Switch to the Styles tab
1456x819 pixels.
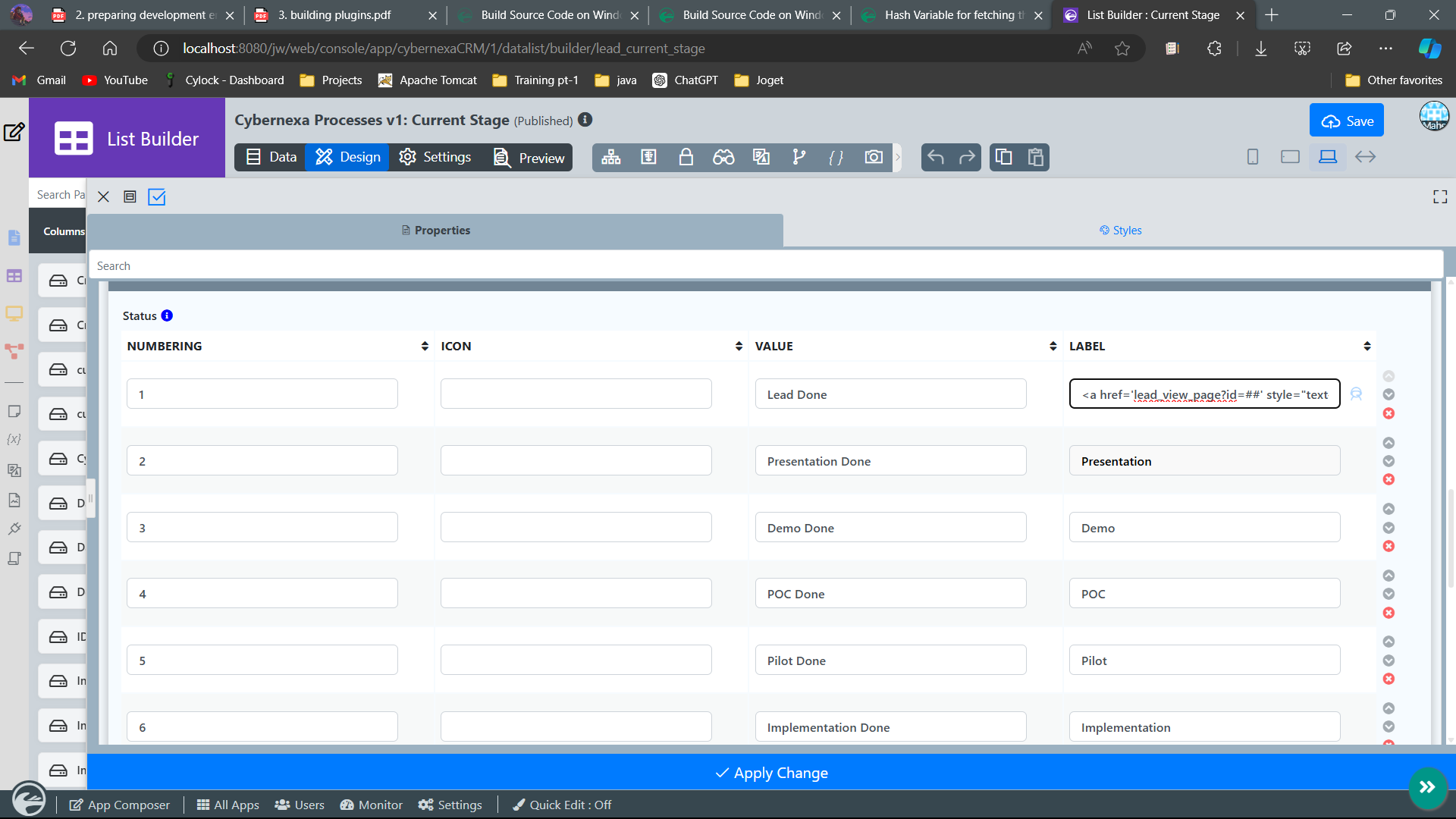(1120, 231)
